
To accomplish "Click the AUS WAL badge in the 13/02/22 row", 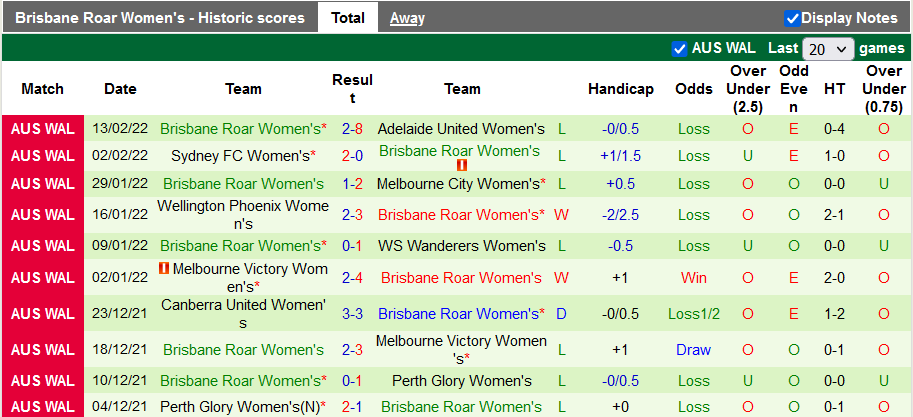I will tap(43, 129).
